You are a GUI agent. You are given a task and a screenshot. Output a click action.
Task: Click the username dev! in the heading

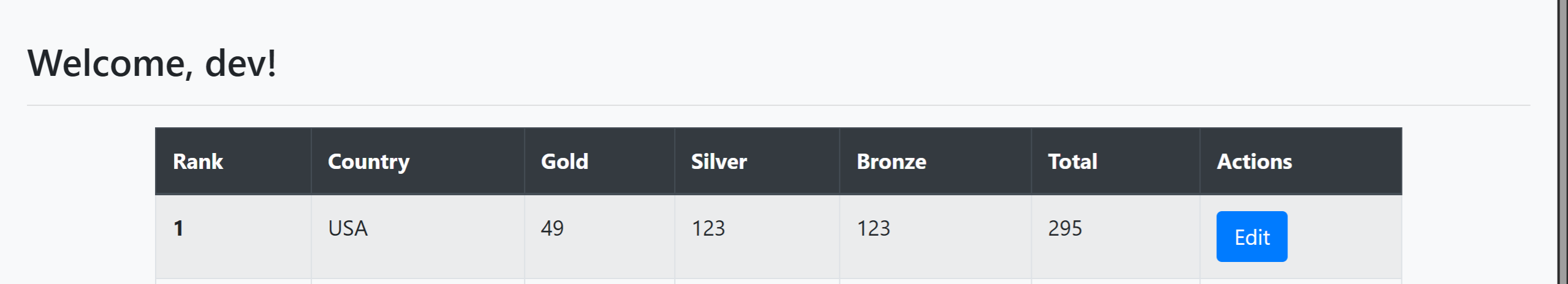(240, 63)
